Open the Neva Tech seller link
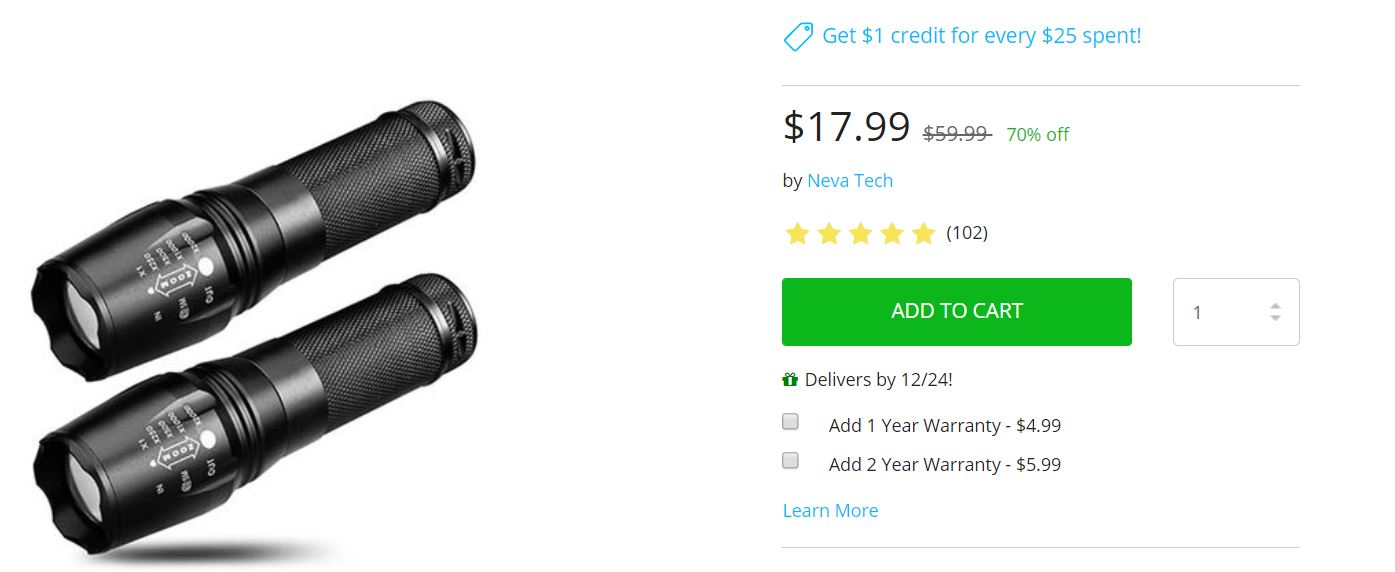The image size is (1395, 572). pos(850,181)
